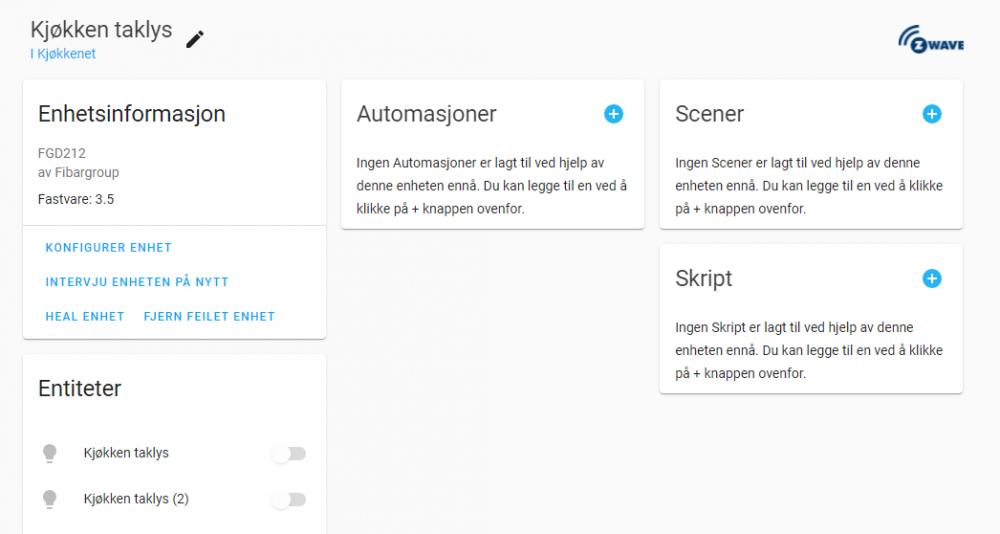
Task: Click the Heal enhet button
Action: pyautogui.click(x=85, y=317)
